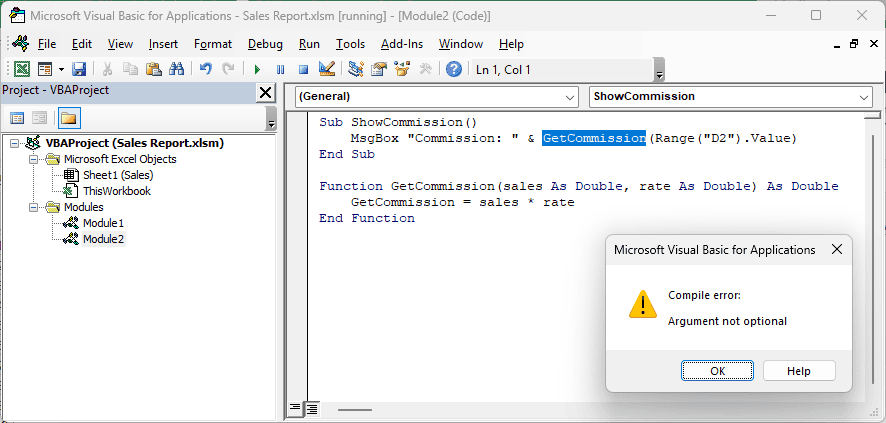Select Module2 in the tree
Screen dimensions: 886x423
click(x=103, y=239)
